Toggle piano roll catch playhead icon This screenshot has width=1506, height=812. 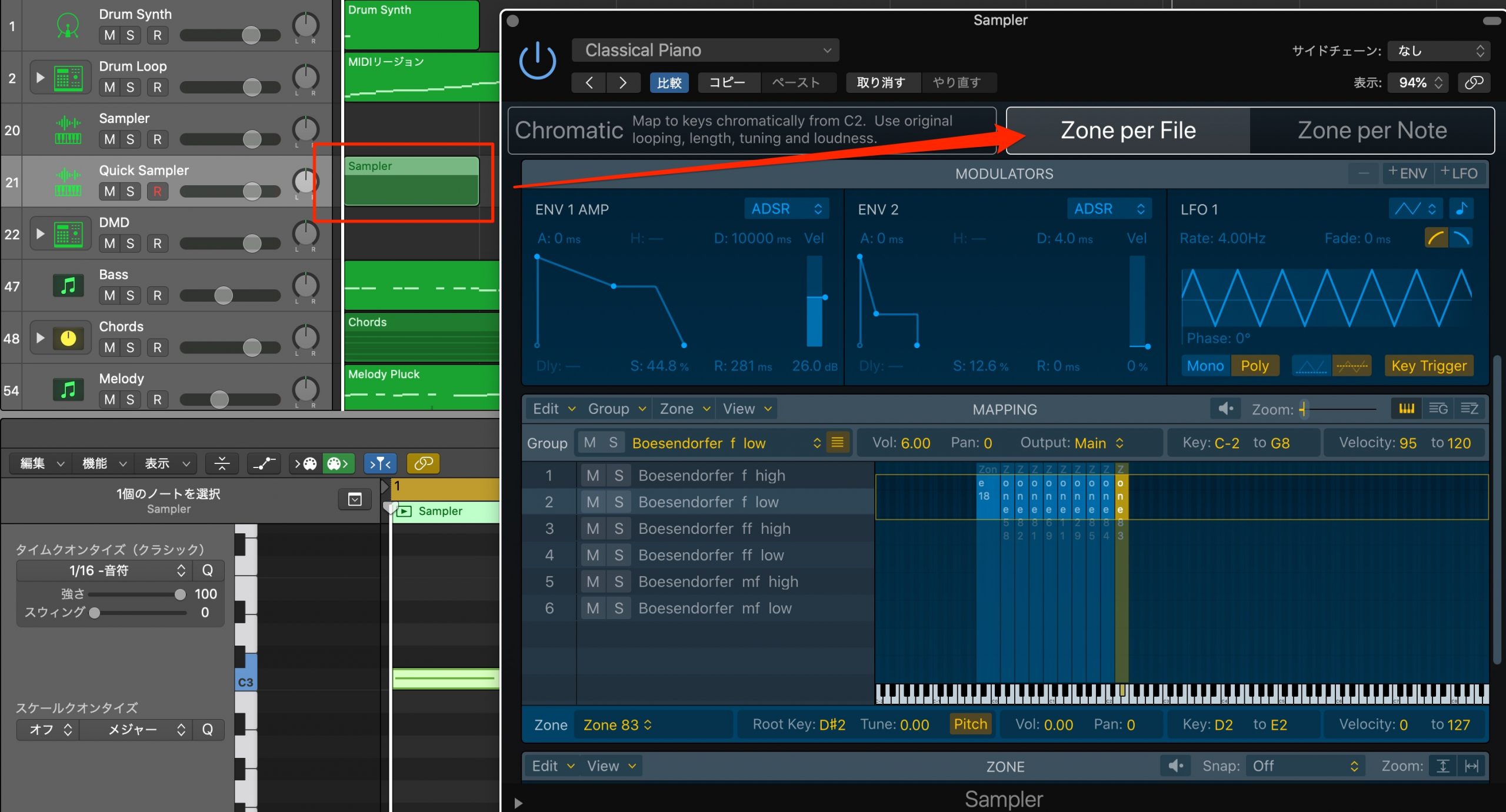coord(380,464)
